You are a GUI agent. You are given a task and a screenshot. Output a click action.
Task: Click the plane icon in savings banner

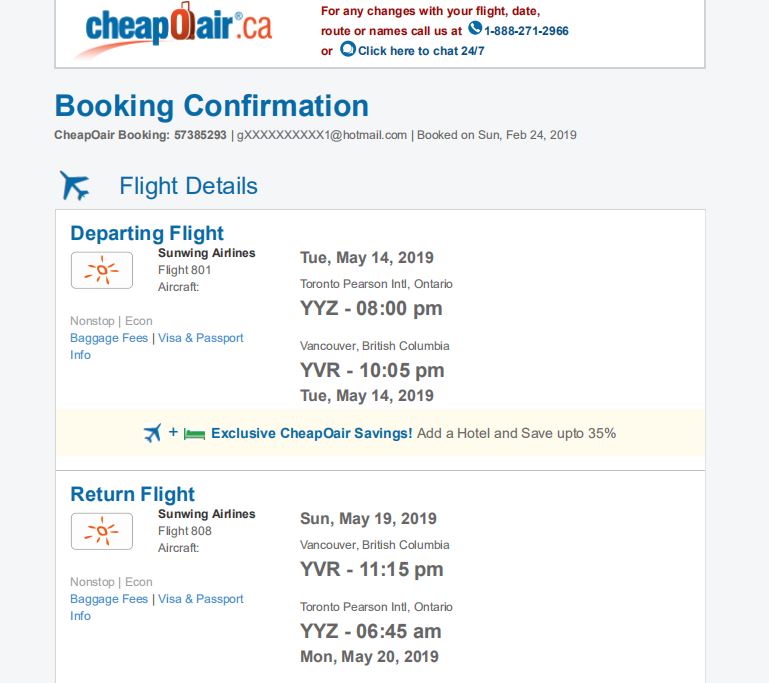coord(152,433)
